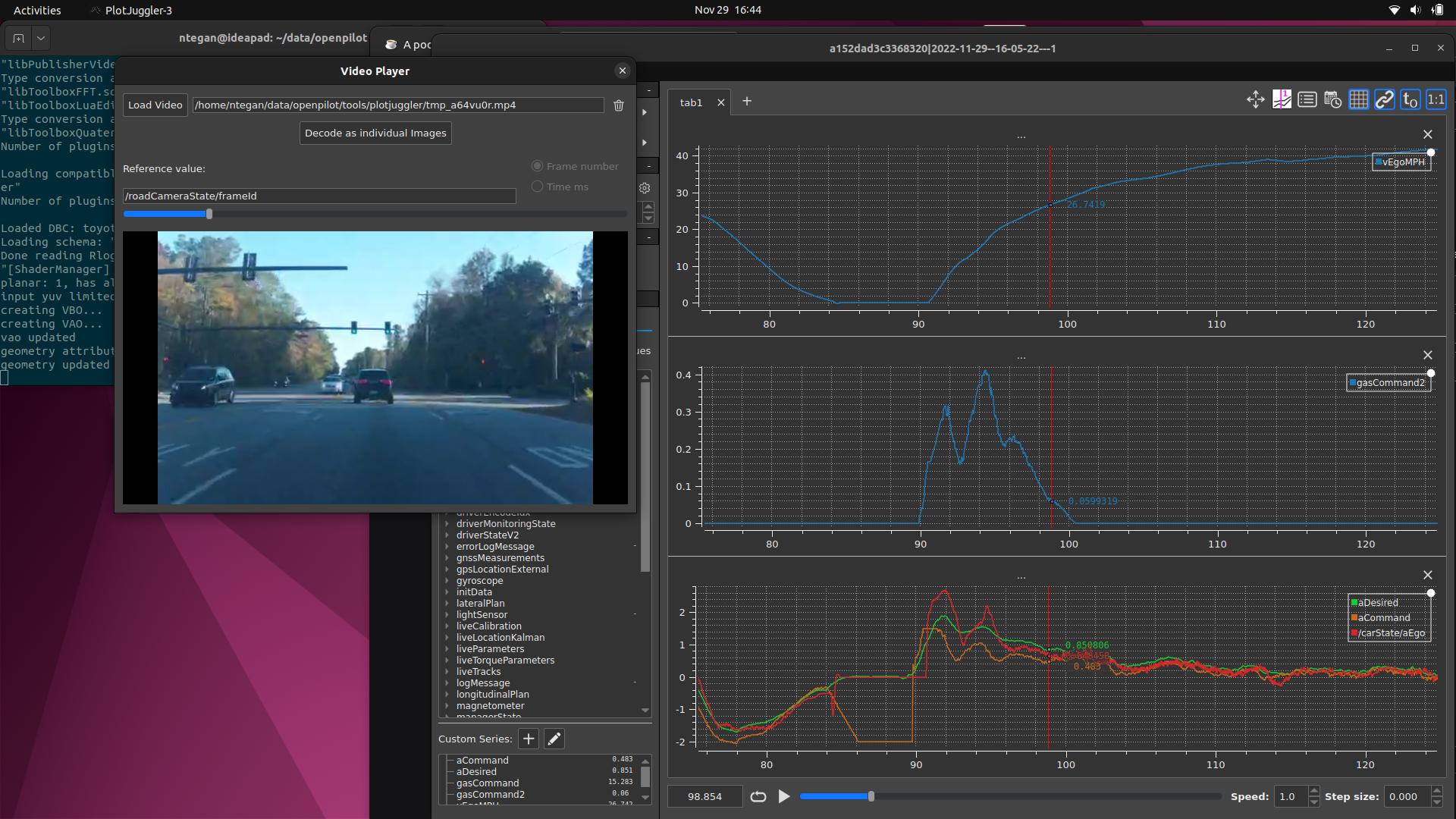
Task: Select the Frame number radio button
Action: coord(537,166)
